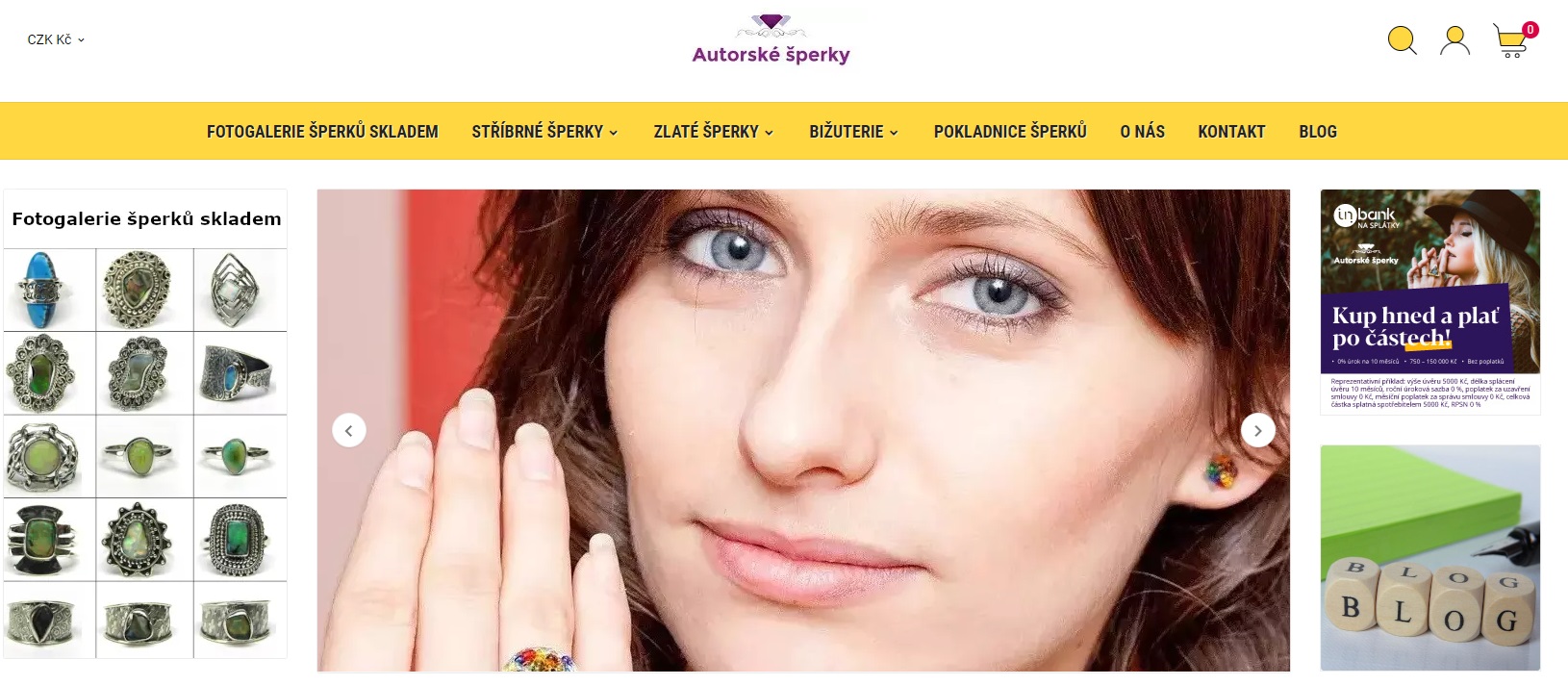Image resolution: width=1568 pixels, height=685 pixels.
Task: Click the Autorské šperky logo
Action: point(771,39)
